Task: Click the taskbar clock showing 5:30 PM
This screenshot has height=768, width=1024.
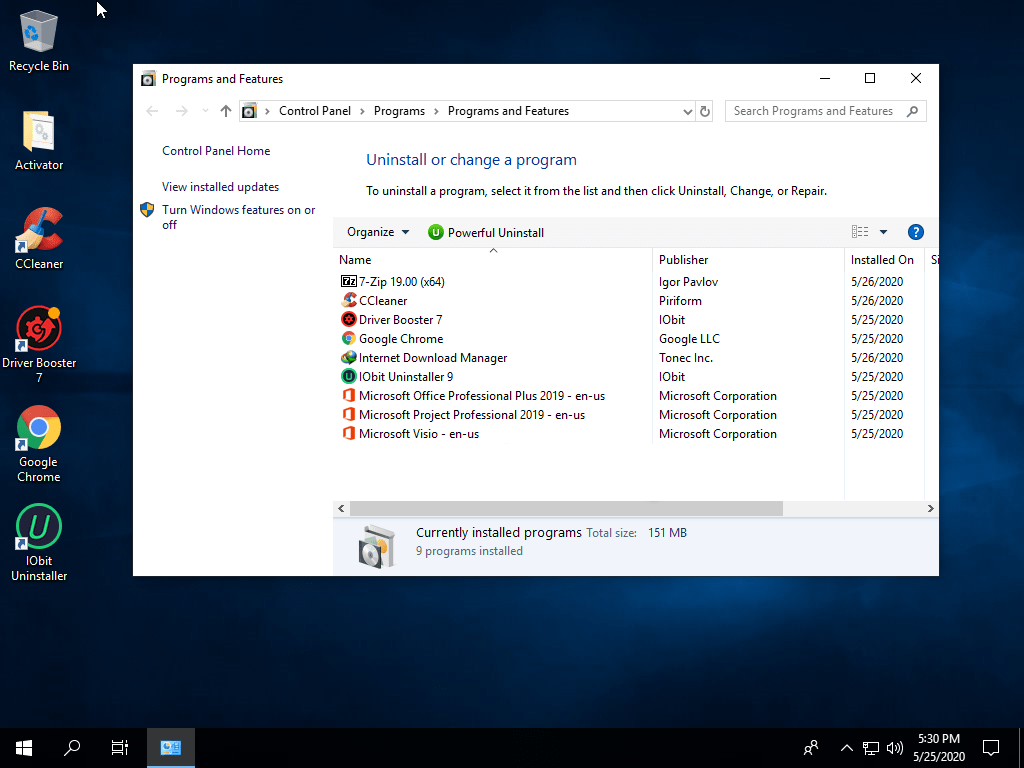Action: point(938,748)
